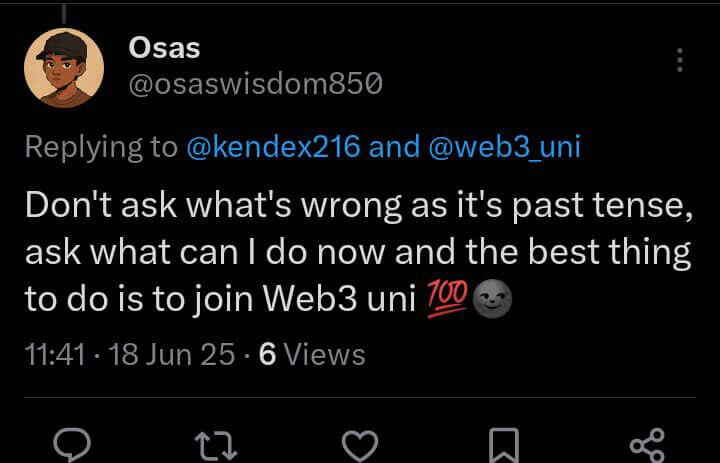Reply to Osas's tweet

tap(71, 443)
